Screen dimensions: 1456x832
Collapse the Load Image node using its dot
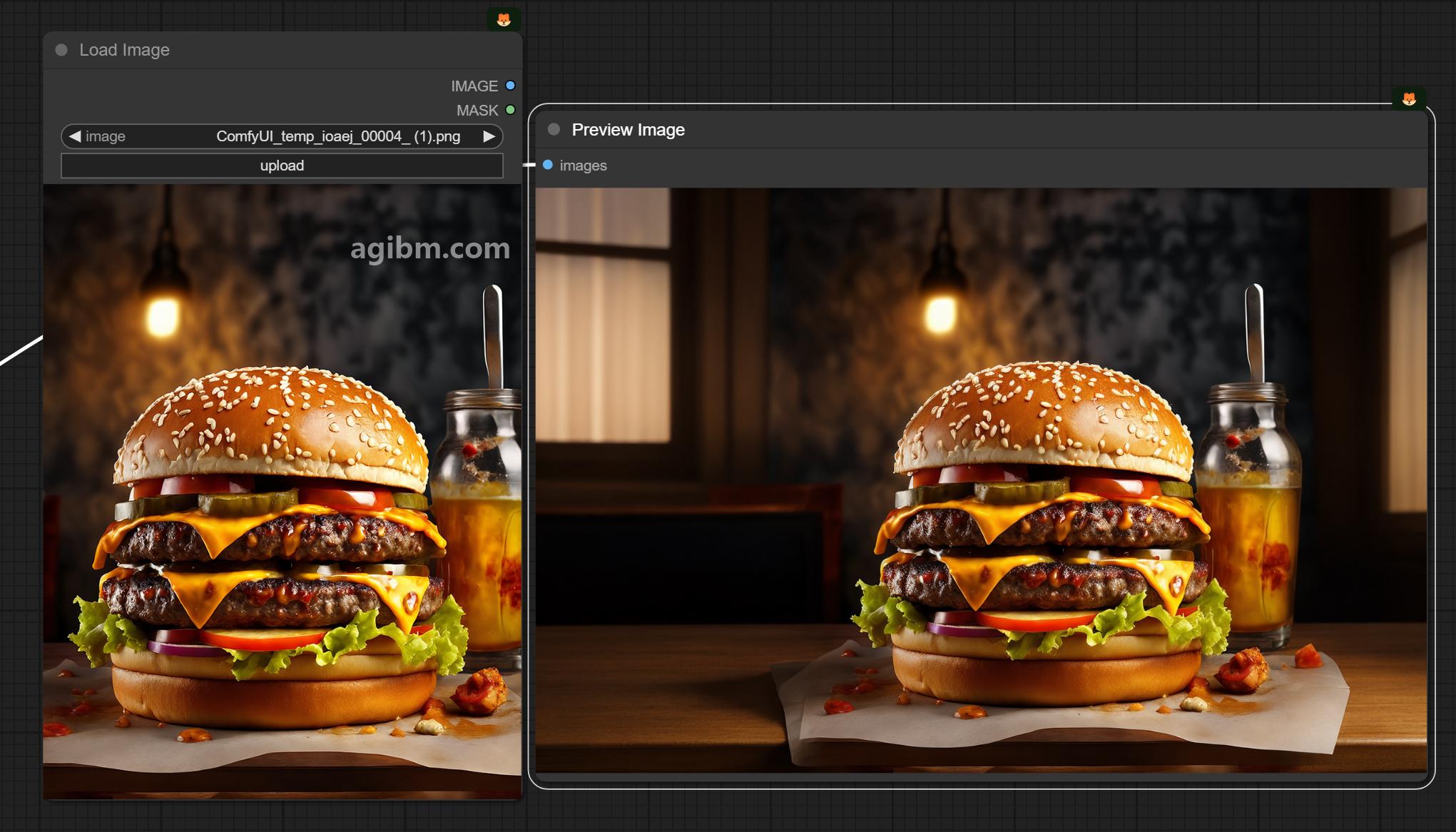click(61, 50)
